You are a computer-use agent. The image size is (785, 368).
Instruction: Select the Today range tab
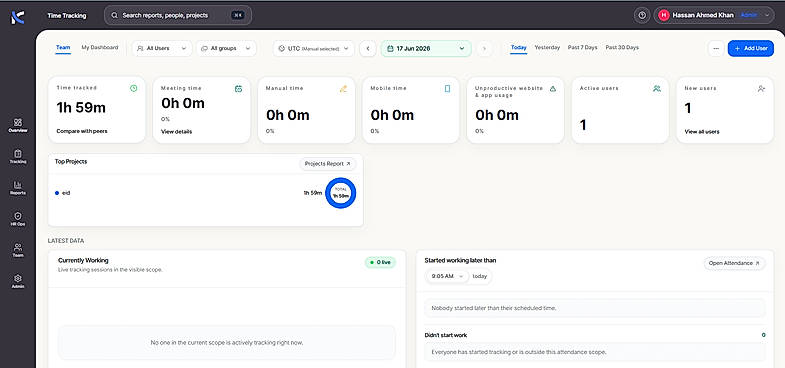[519, 48]
